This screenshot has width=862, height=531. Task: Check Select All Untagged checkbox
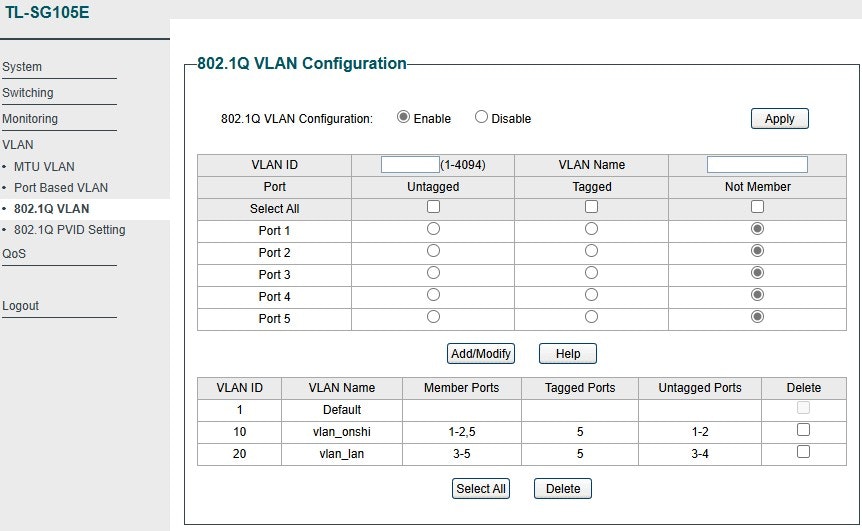click(x=433, y=207)
